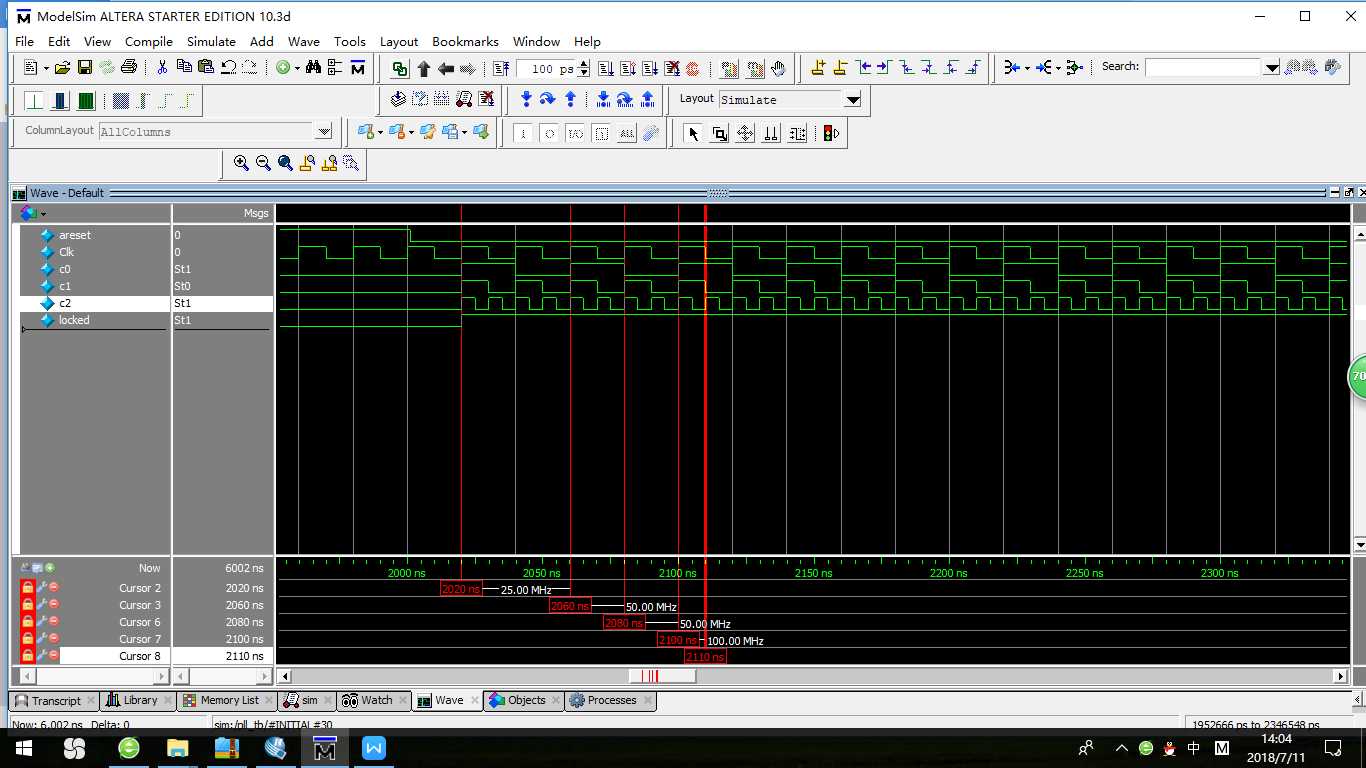This screenshot has width=1366, height=768.
Task: Save using the floppy disk icon
Action: pos(85,68)
